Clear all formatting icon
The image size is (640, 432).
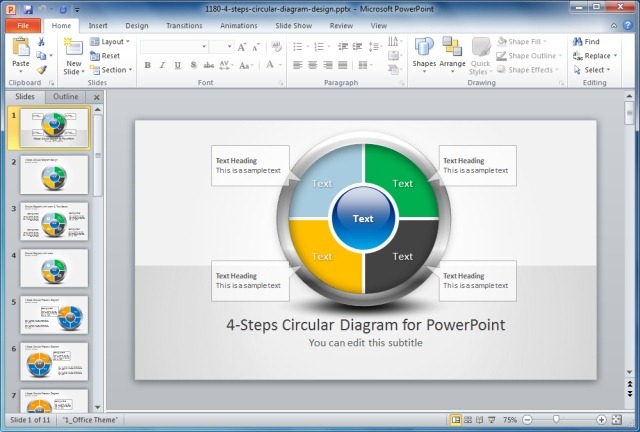pos(276,47)
